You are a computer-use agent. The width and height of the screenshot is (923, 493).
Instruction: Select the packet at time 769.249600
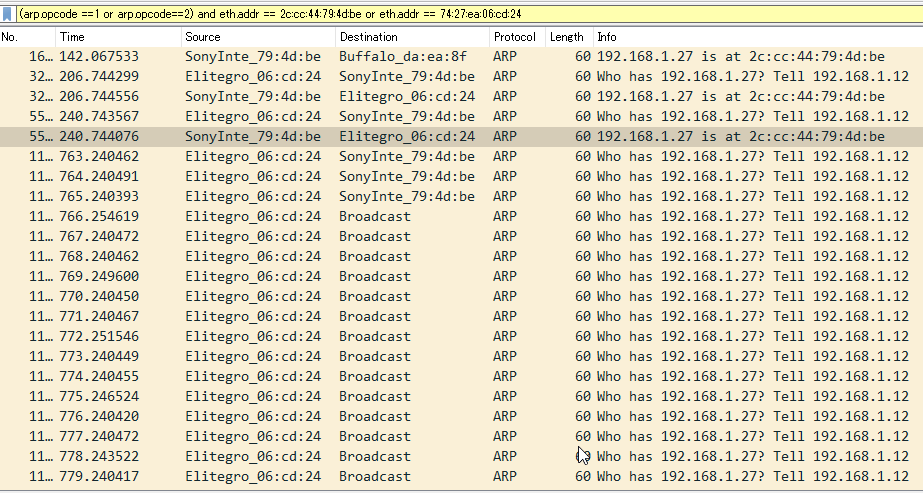462,277
